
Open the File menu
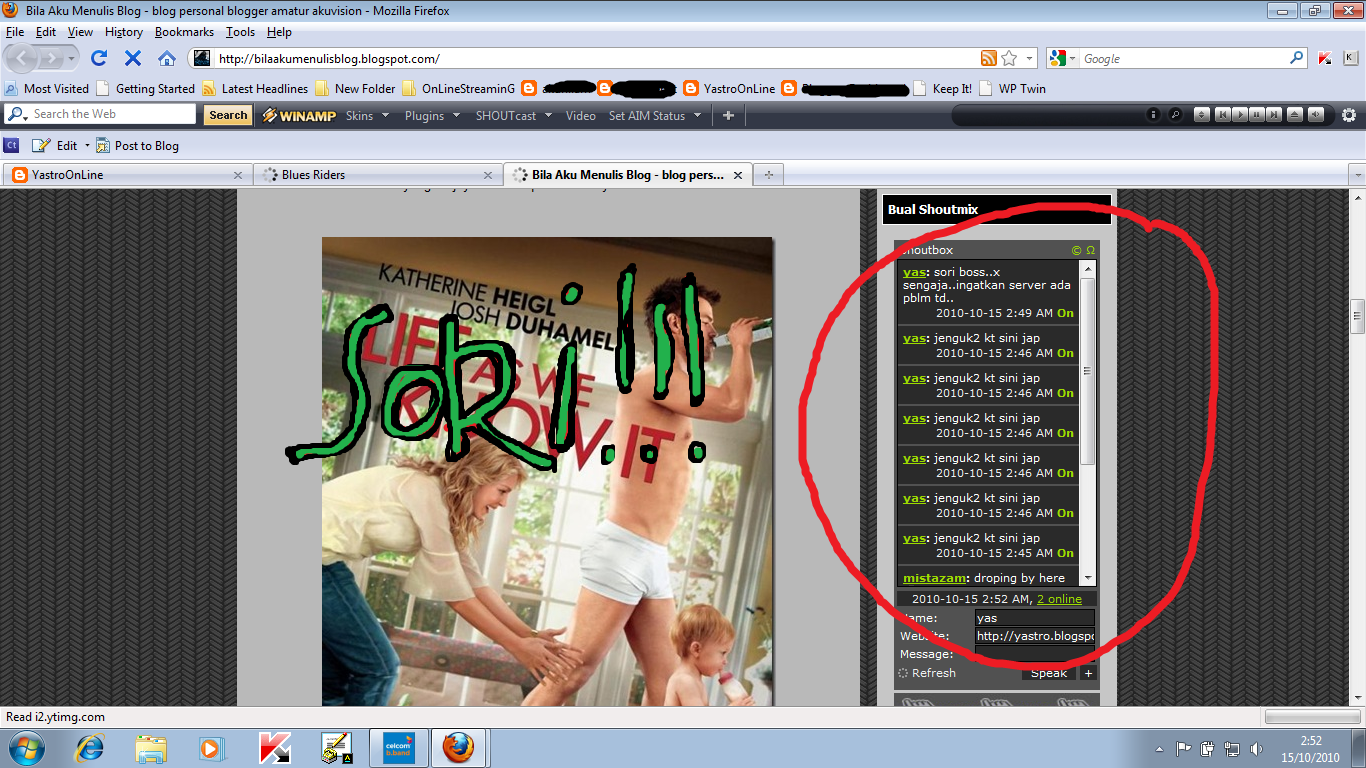click(14, 32)
